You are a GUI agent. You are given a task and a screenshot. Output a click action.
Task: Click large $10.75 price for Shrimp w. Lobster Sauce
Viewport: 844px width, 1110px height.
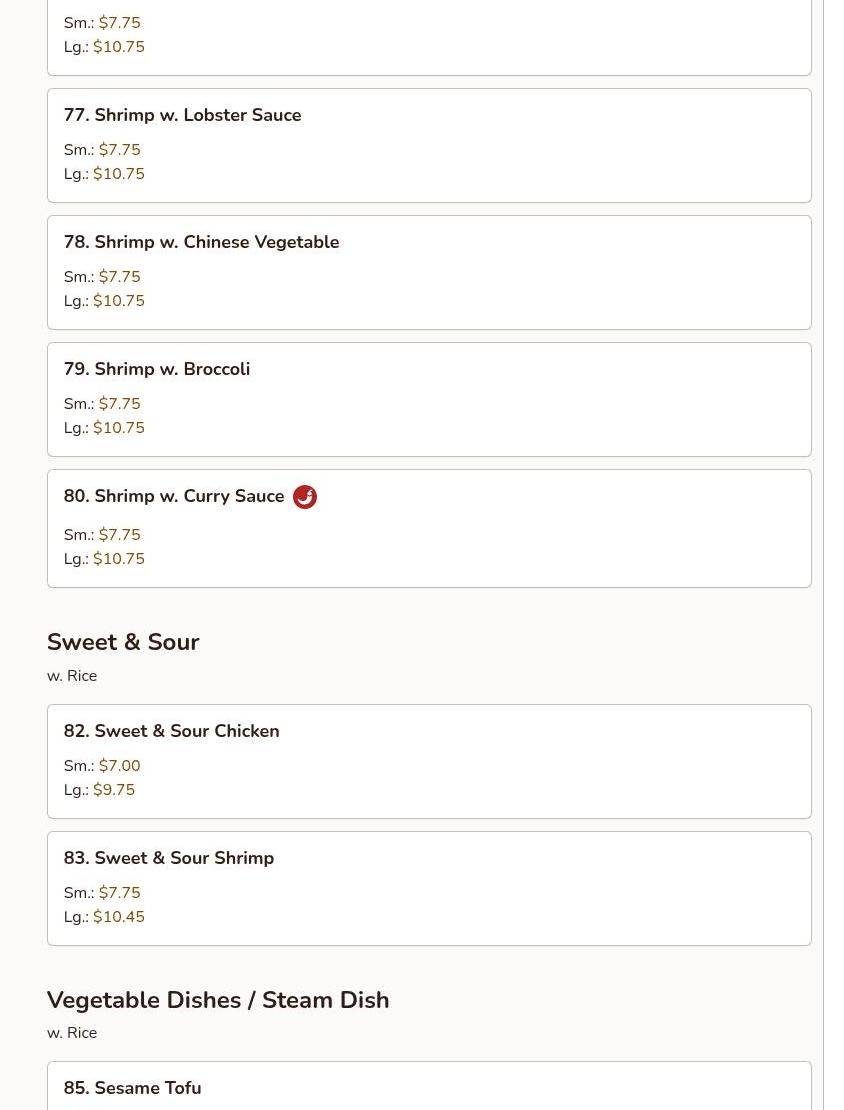[119, 174]
